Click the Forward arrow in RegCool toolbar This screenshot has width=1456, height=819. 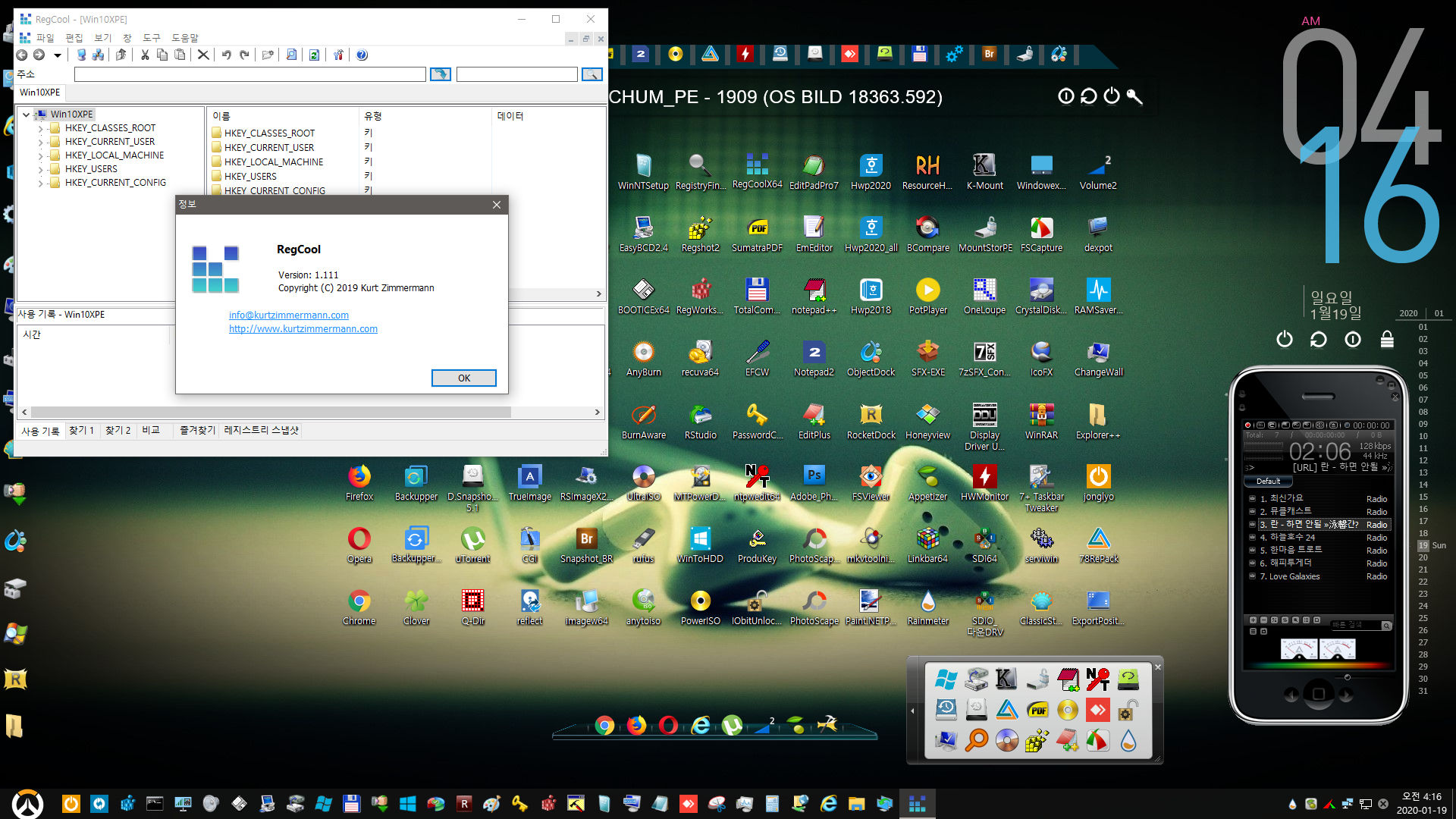point(39,55)
